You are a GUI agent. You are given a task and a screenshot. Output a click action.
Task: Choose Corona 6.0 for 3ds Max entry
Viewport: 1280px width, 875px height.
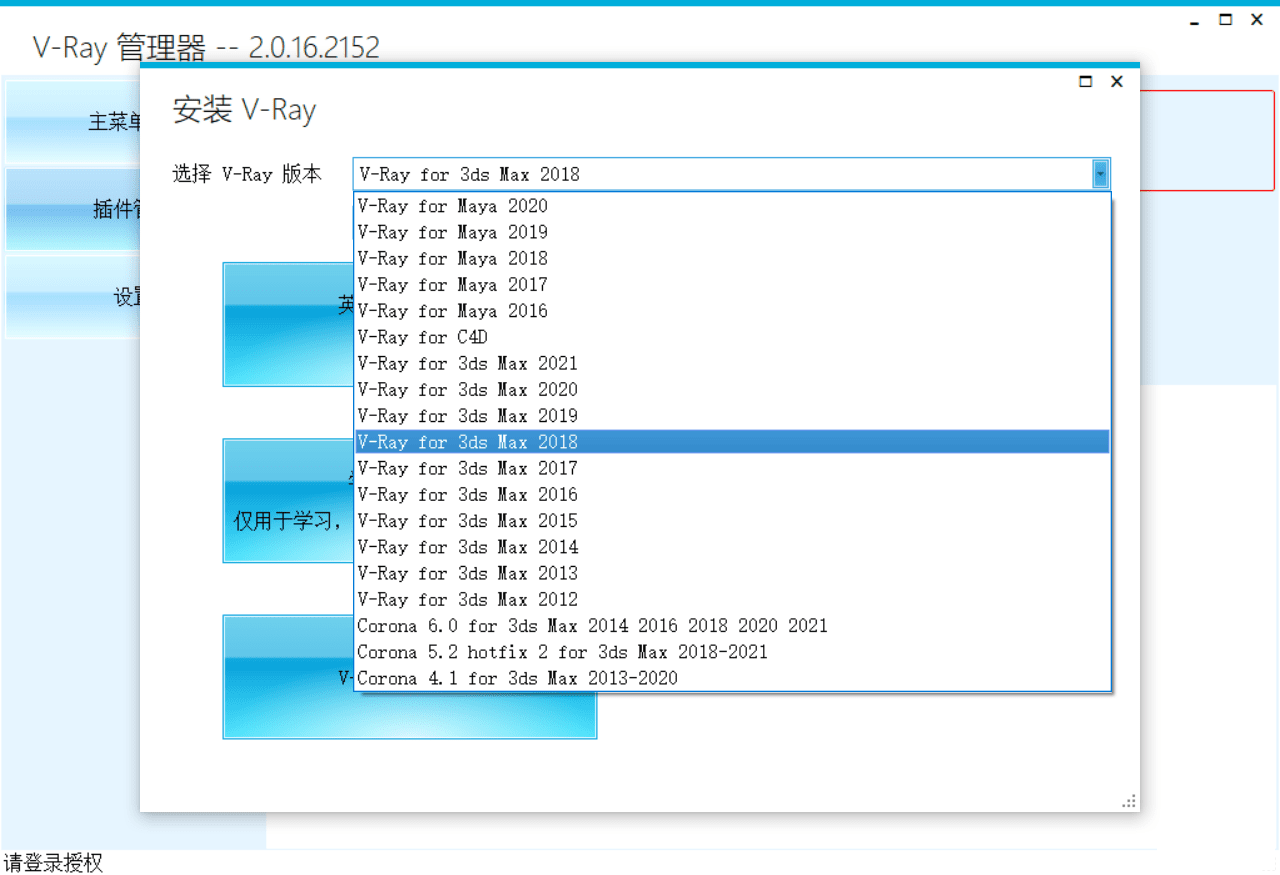(732, 626)
